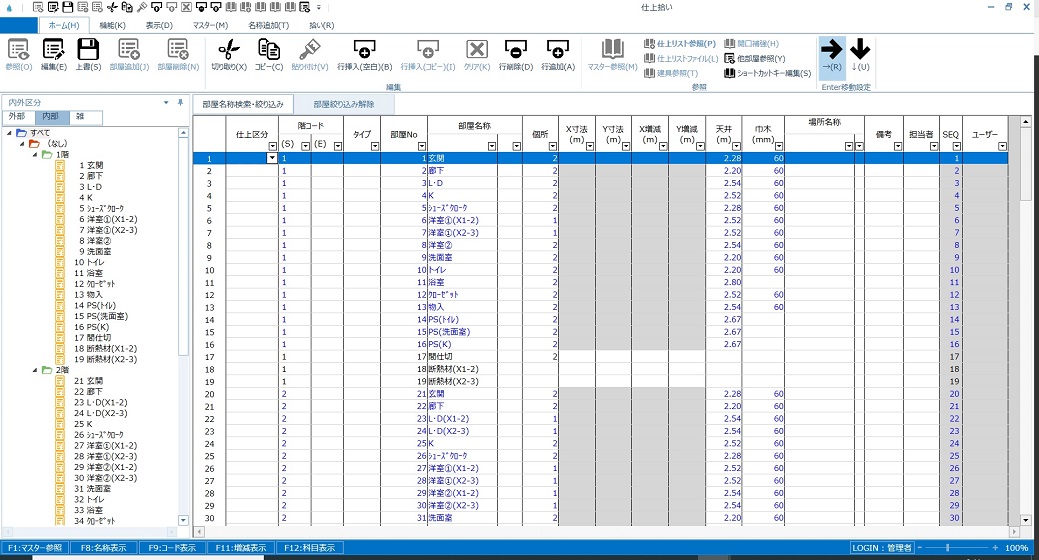Click LOGIN：管理者 status text
1039x560 pixels.
click(x=882, y=548)
